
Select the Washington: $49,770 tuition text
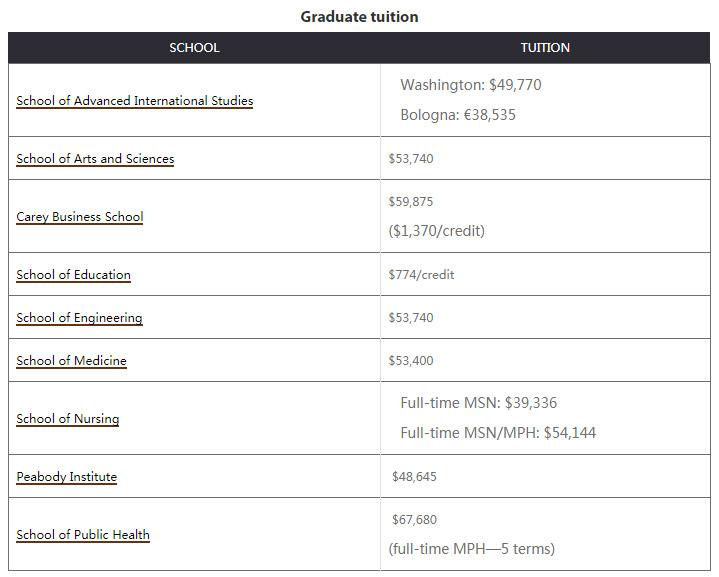tap(470, 85)
